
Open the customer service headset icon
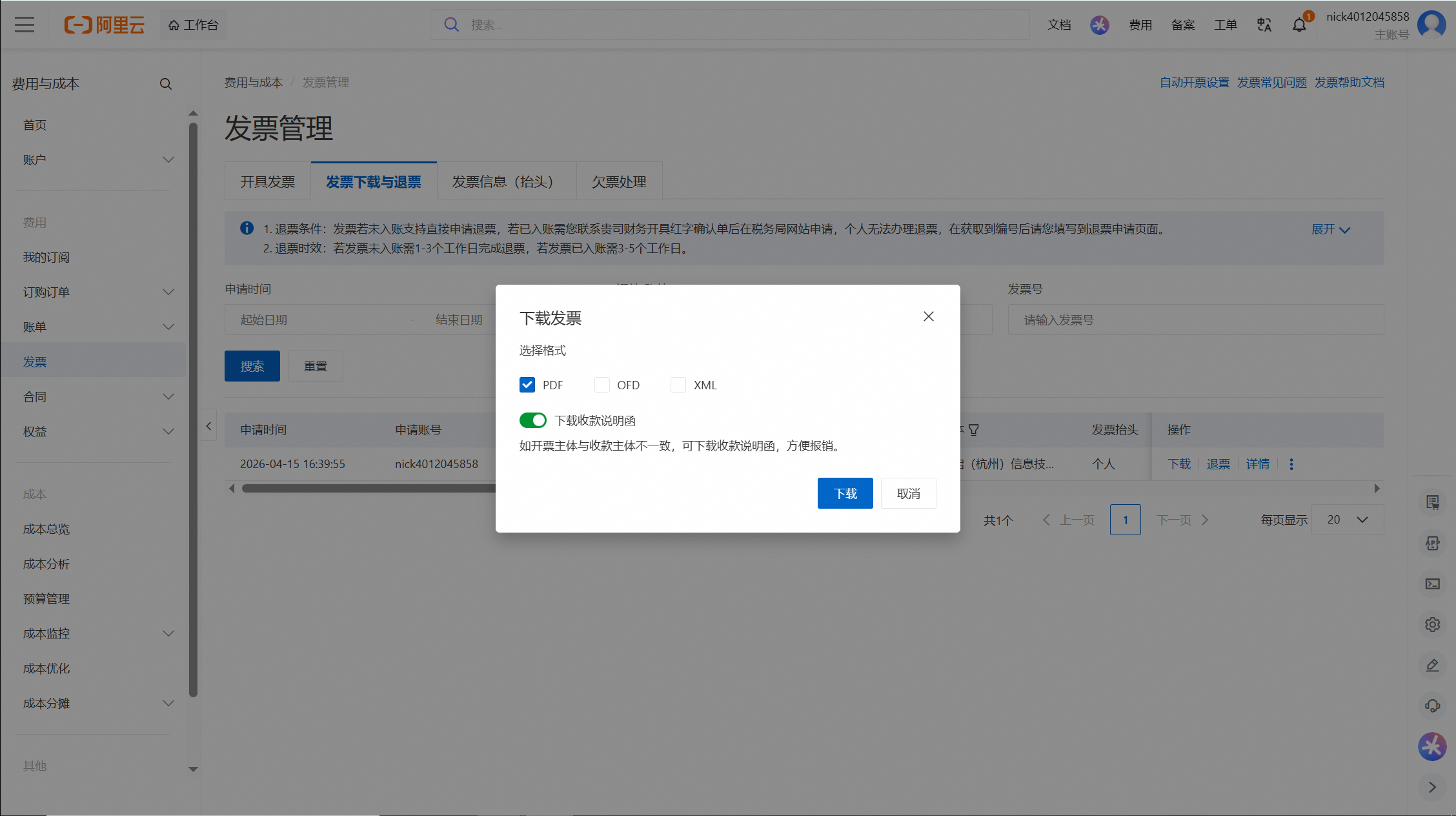click(1433, 706)
